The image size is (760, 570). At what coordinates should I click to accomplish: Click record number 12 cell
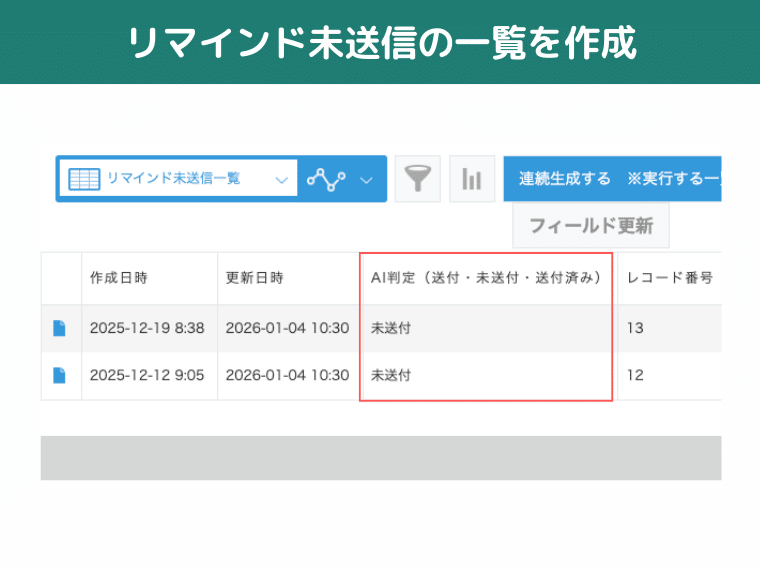tap(636, 376)
